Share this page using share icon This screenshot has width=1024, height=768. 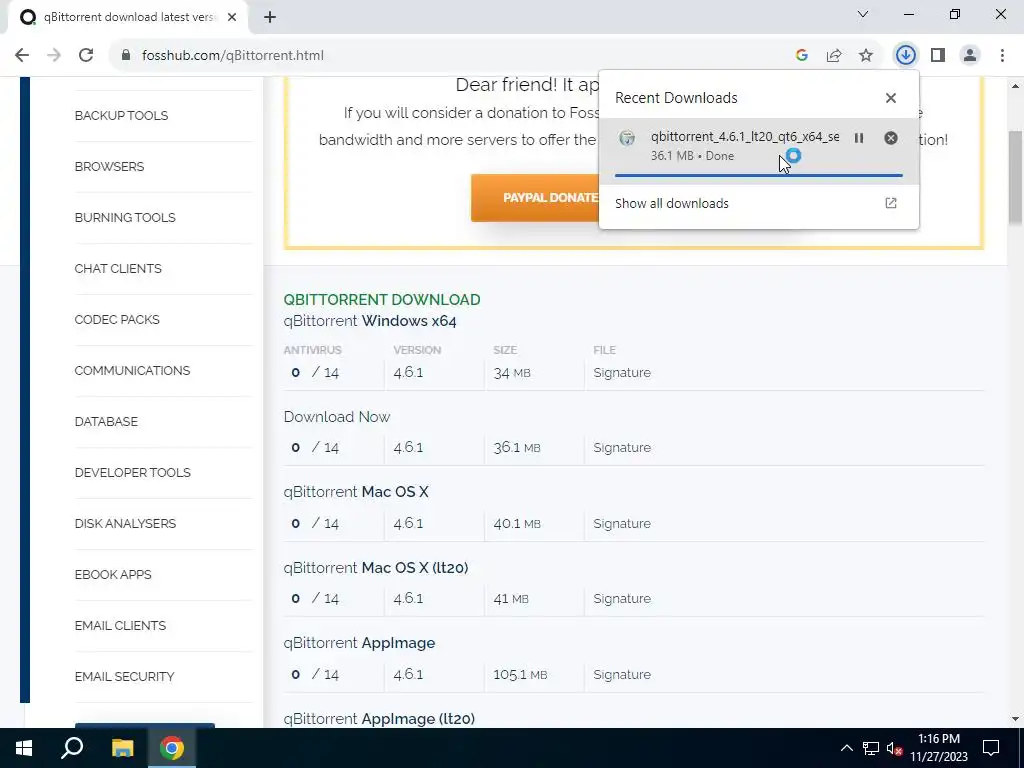click(x=834, y=56)
